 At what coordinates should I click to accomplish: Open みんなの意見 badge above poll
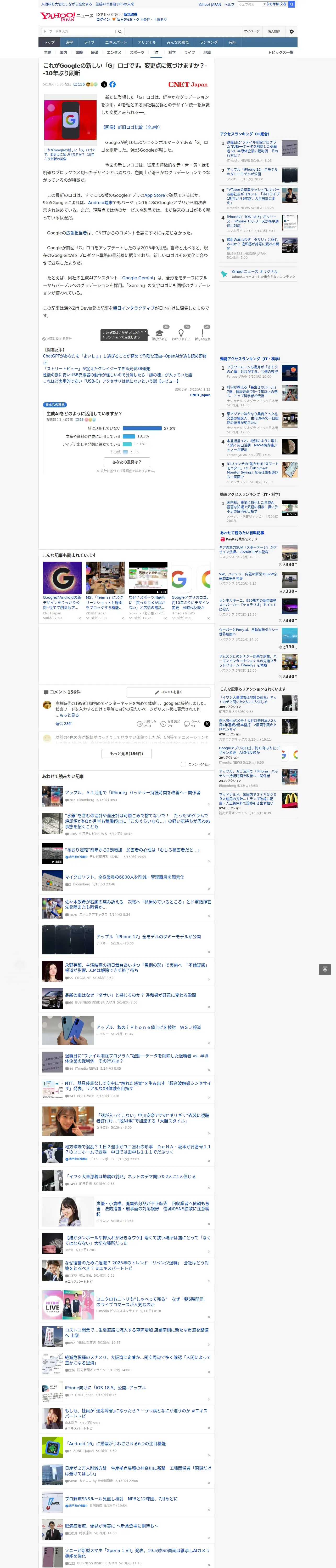(x=55, y=404)
